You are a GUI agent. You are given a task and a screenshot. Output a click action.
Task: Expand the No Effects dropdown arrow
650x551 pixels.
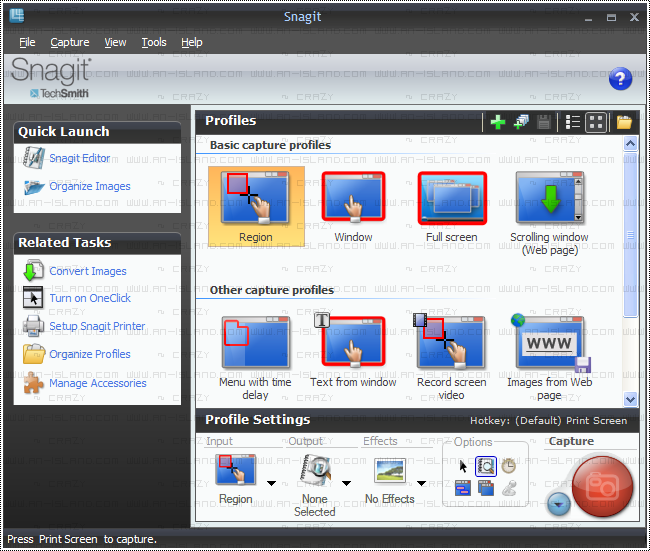pos(422,483)
